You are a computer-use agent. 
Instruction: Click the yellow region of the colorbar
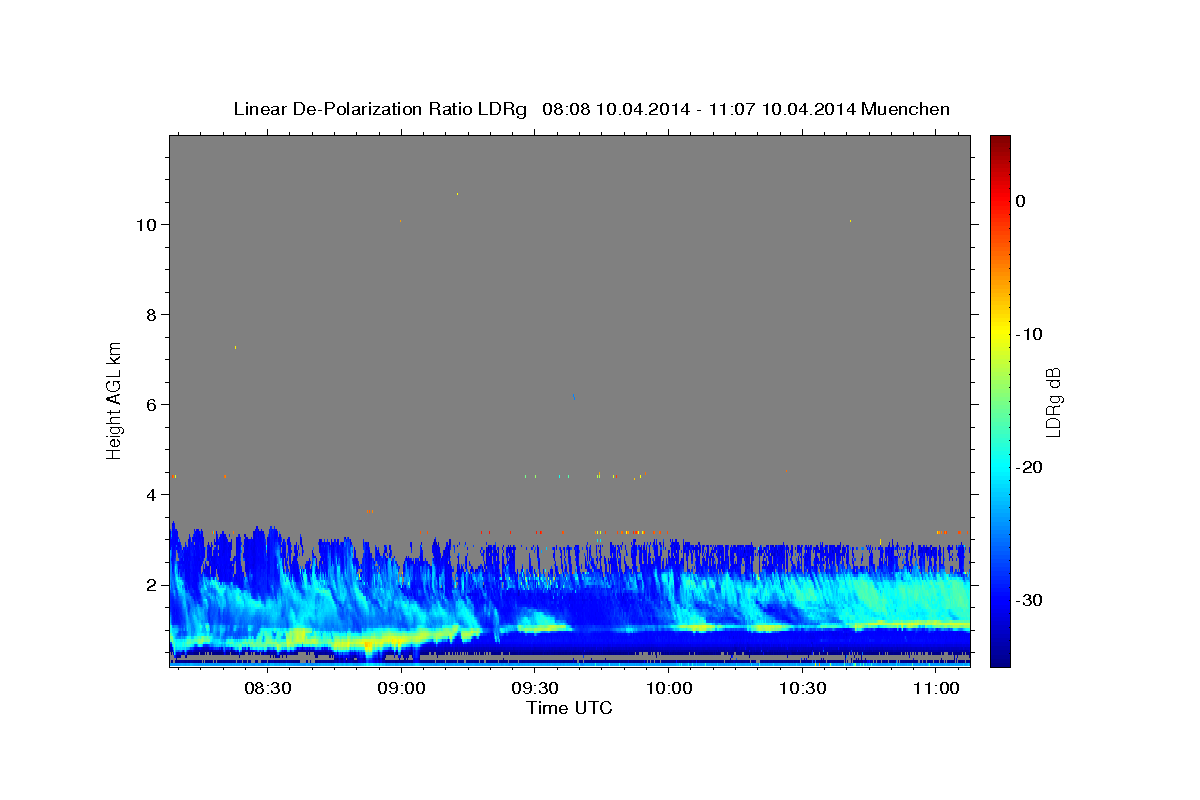tap(1000, 334)
